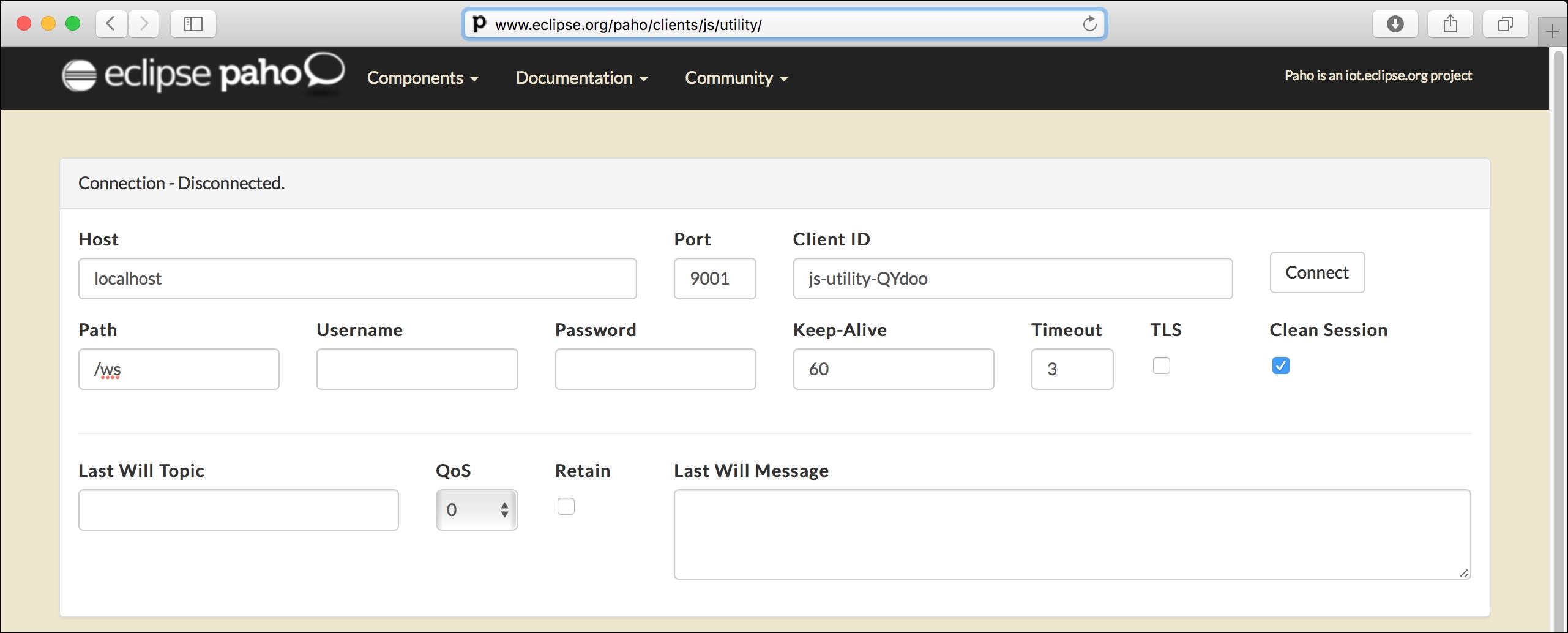This screenshot has height=633, width=1568.
Task: Click the 'Port' label
Action: (x=692, y=239)
